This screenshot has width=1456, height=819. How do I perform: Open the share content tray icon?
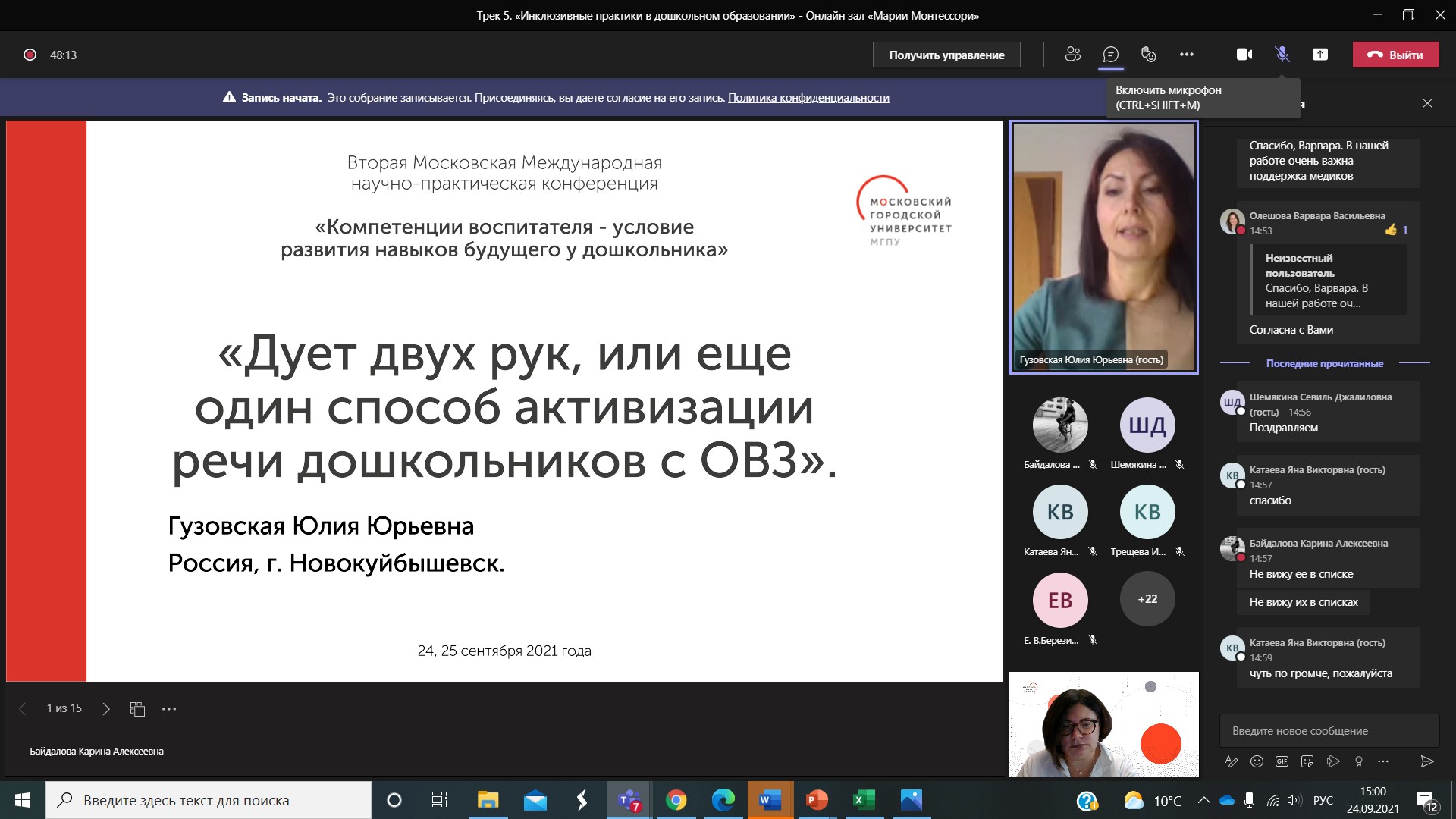click(x=1320, y=55)
